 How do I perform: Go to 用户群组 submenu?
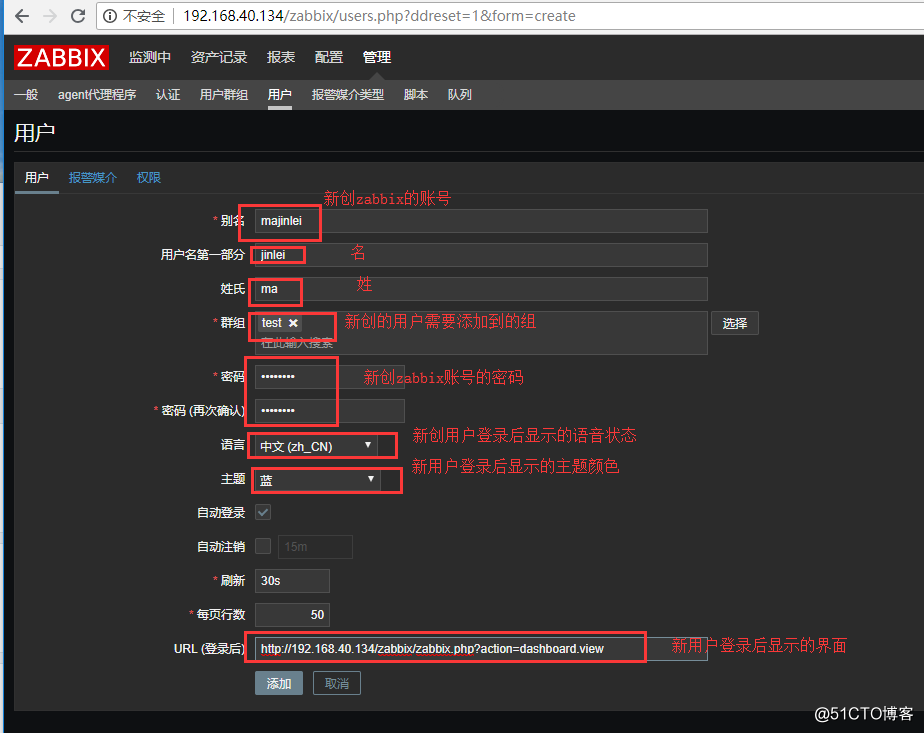coord(223,94)
